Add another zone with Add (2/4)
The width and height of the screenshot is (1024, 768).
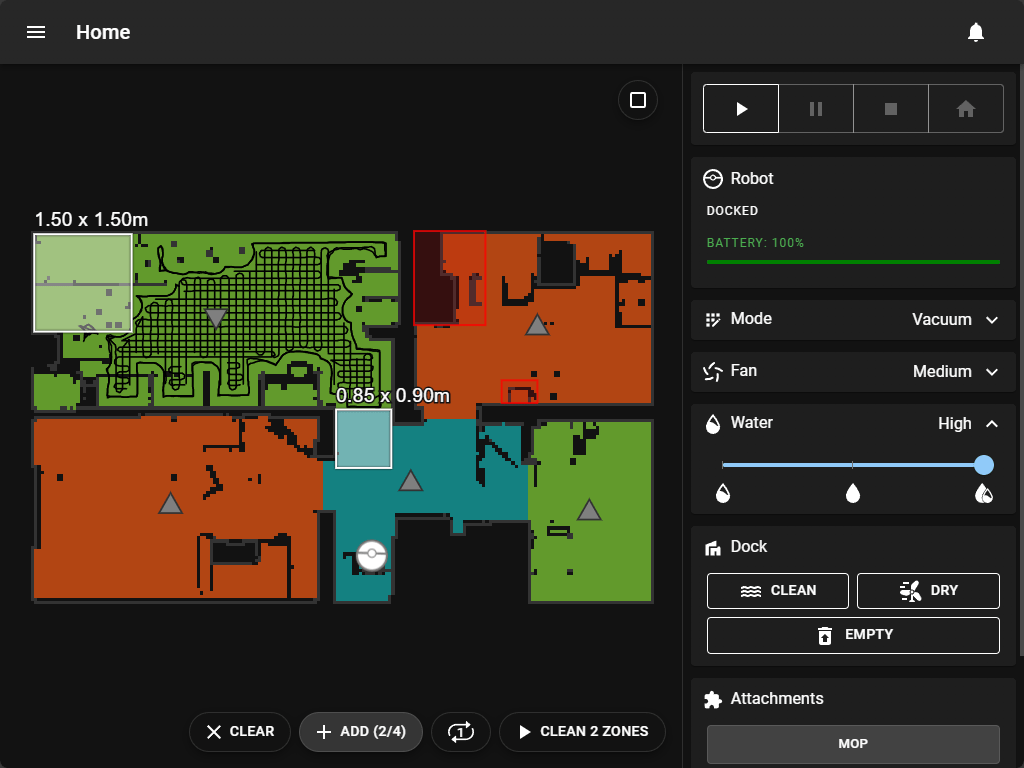point(360,731)
